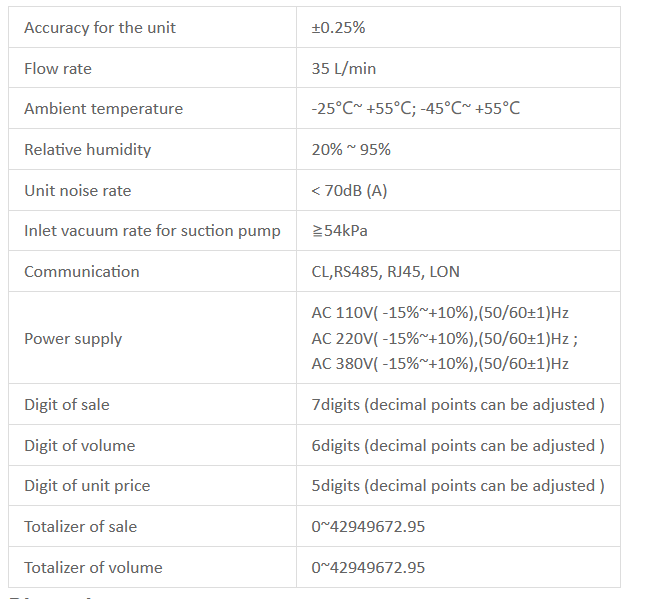Click the "Accuracy for the unit" label cell
The width and height of the screenshot is (646, 599).
pos(100,28)
